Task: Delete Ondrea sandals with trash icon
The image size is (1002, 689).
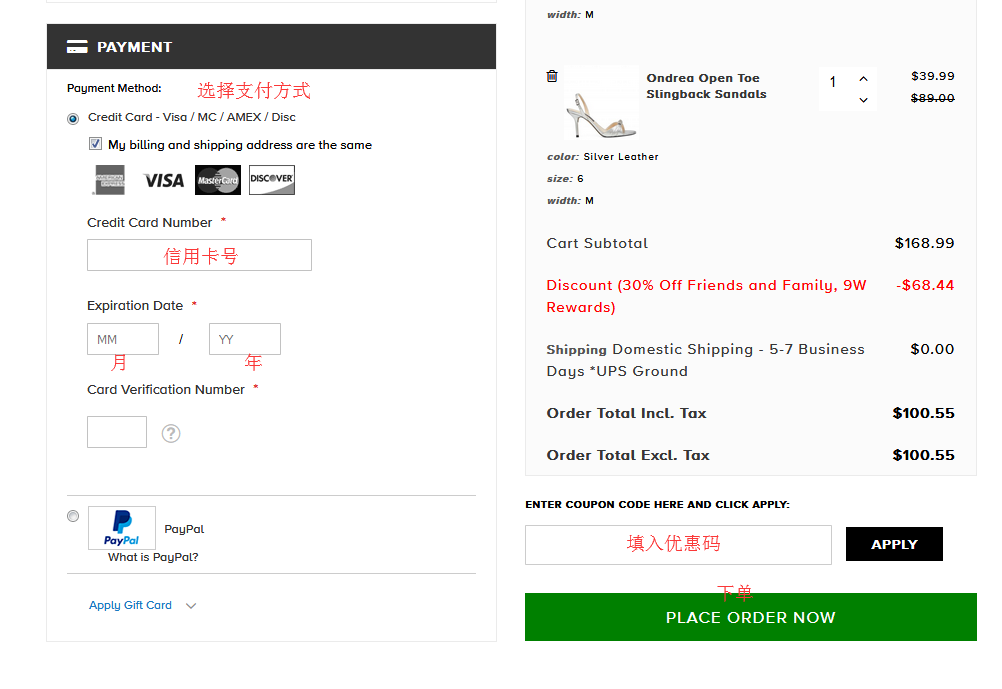Action: point(552,76)
